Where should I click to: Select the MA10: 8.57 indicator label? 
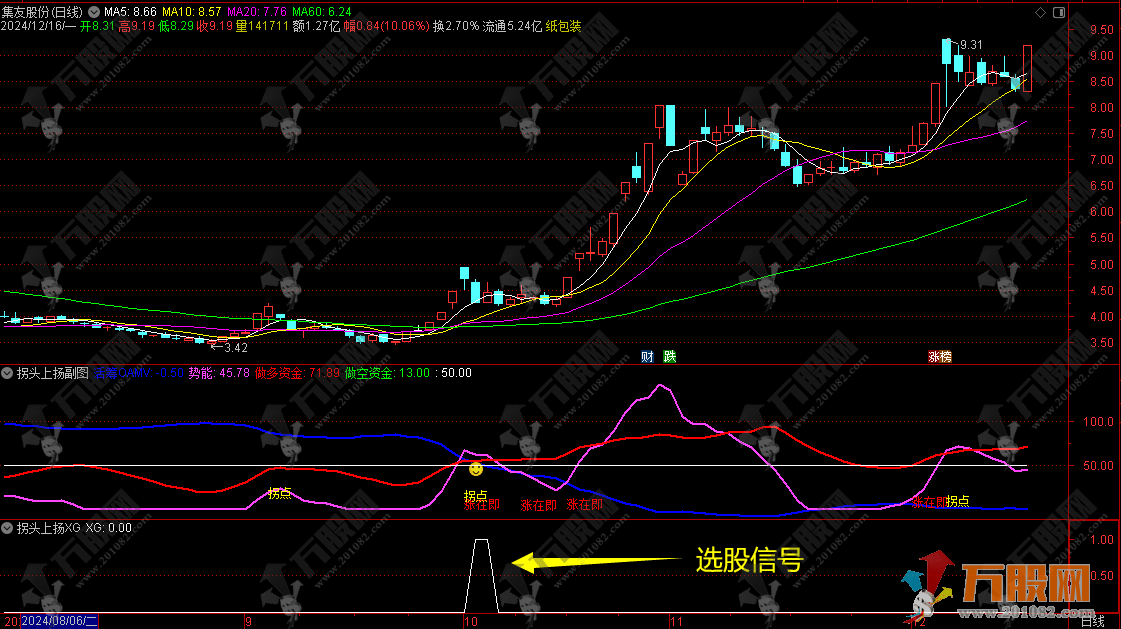[x=192, y=12]
